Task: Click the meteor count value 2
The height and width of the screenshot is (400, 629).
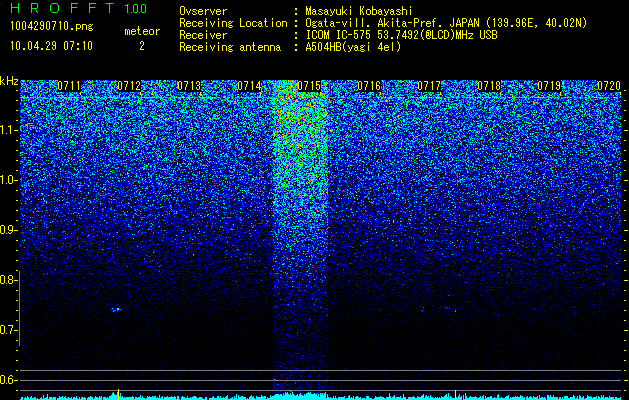Action: pyautogui.click(x=142, y=46)
